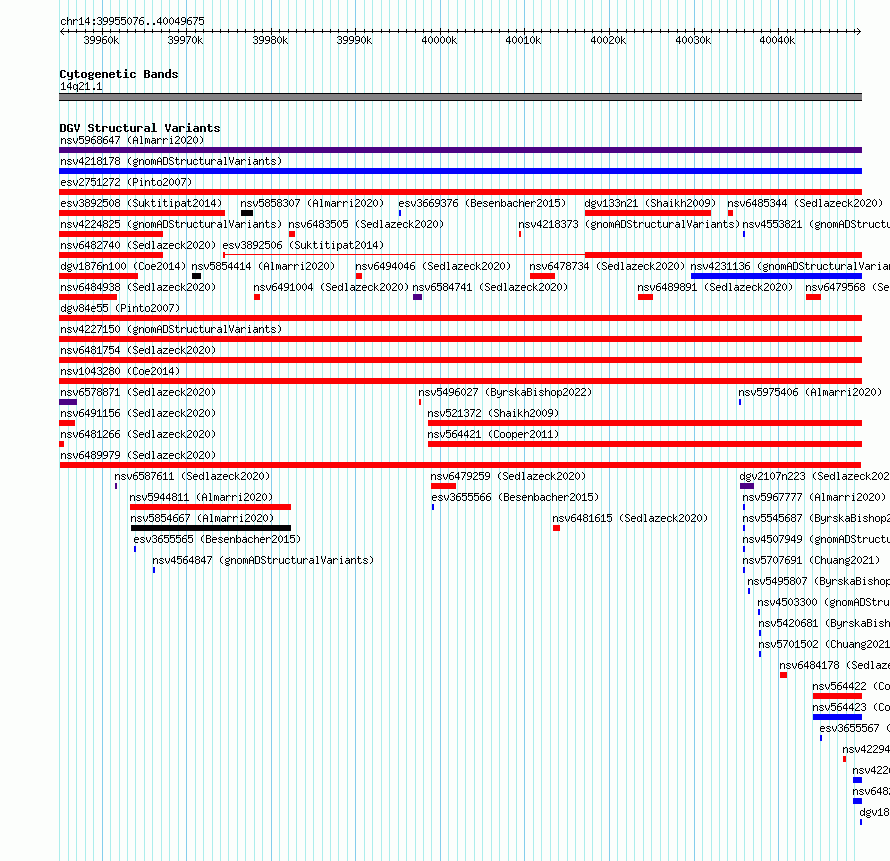Viewport: 890px width, 861px height.
Task: Select the blue nsv4231136 variant bar
Action: [x=776, y=276]
